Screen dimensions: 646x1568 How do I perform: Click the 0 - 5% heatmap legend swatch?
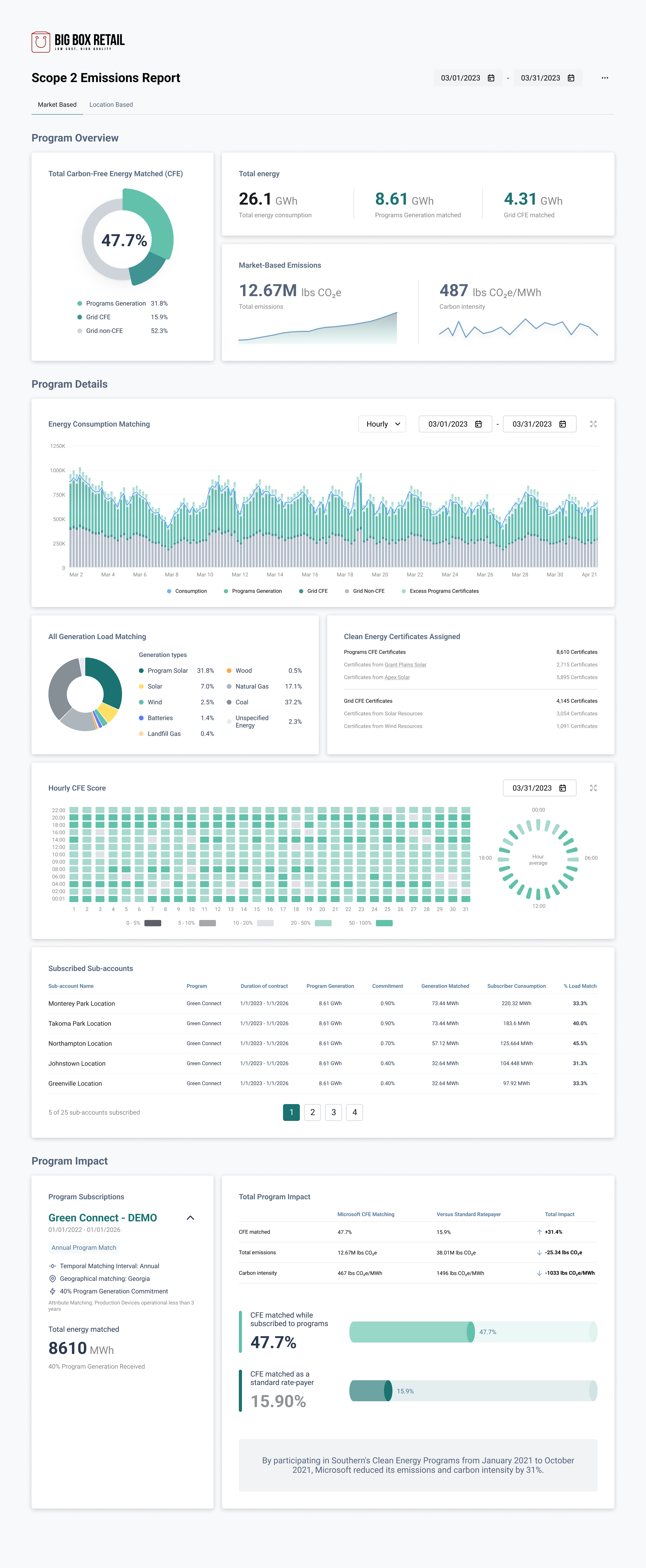(153, 923)
